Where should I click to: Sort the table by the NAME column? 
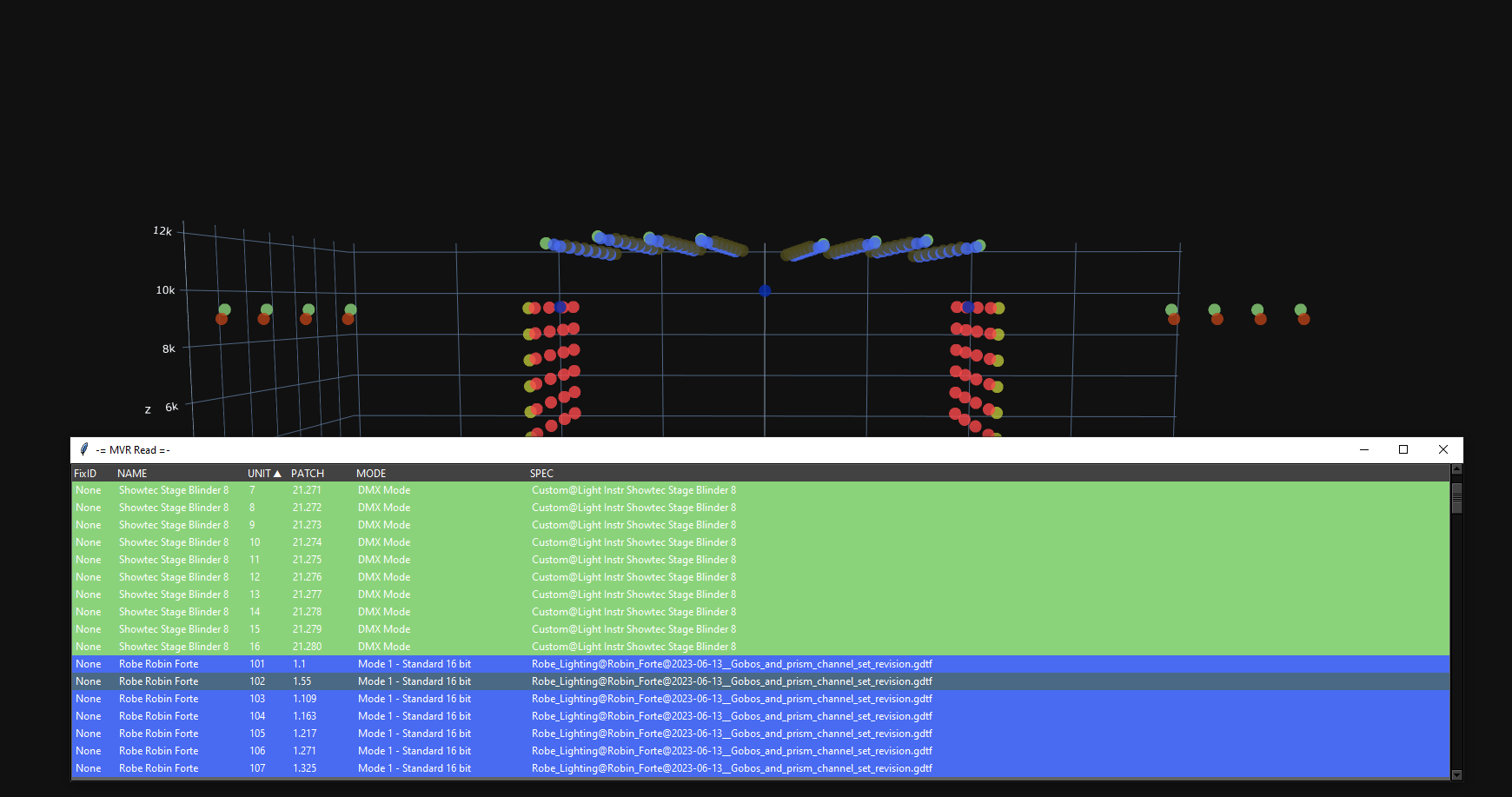(132, 474)
